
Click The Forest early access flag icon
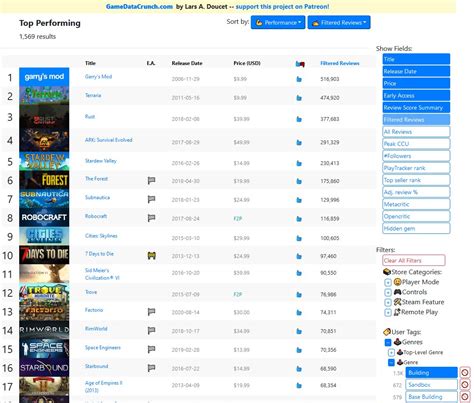click(x=151, y=181)
